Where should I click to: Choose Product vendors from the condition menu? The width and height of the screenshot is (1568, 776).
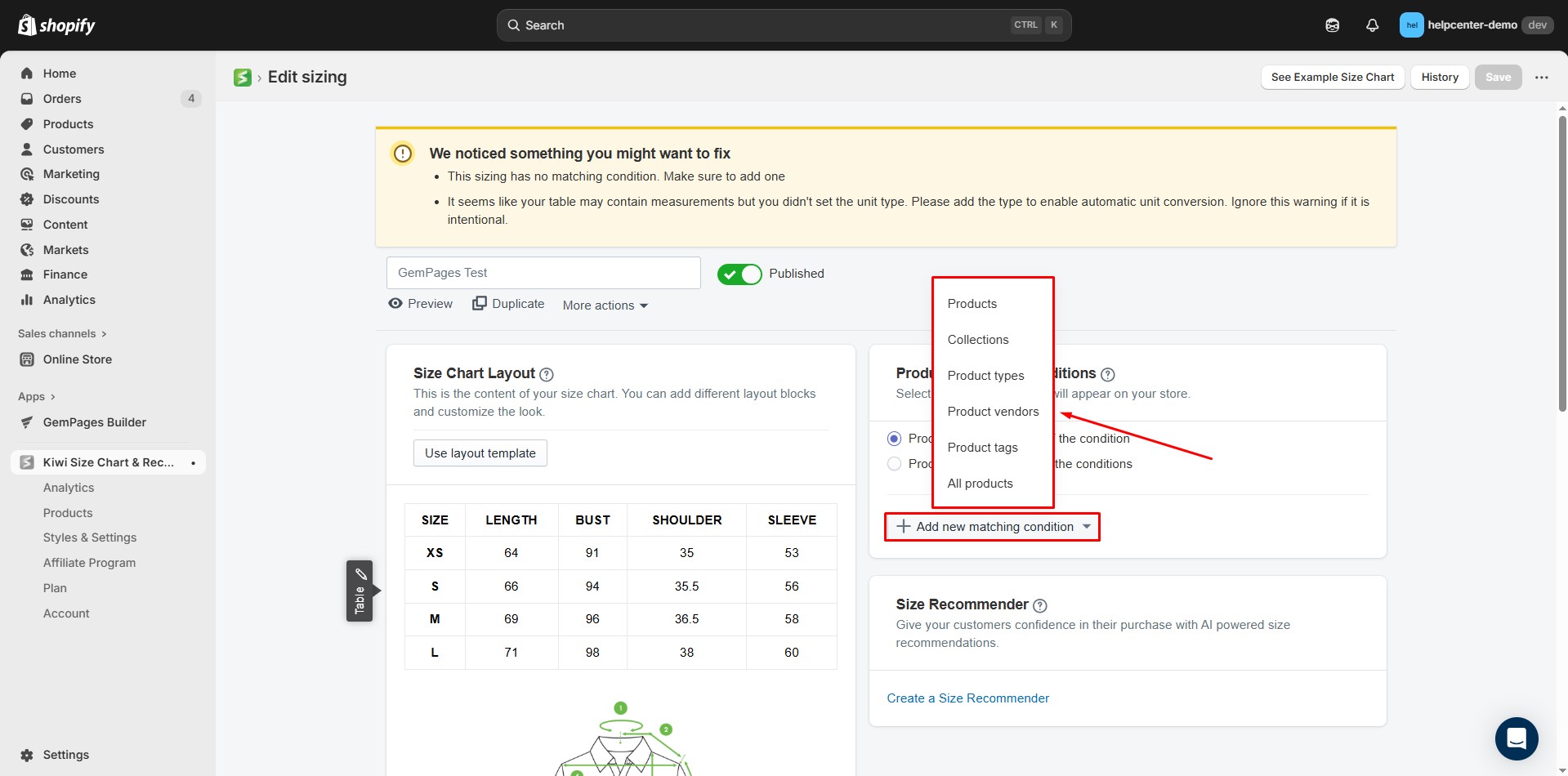pyautogui.click(x=993, y=412)
